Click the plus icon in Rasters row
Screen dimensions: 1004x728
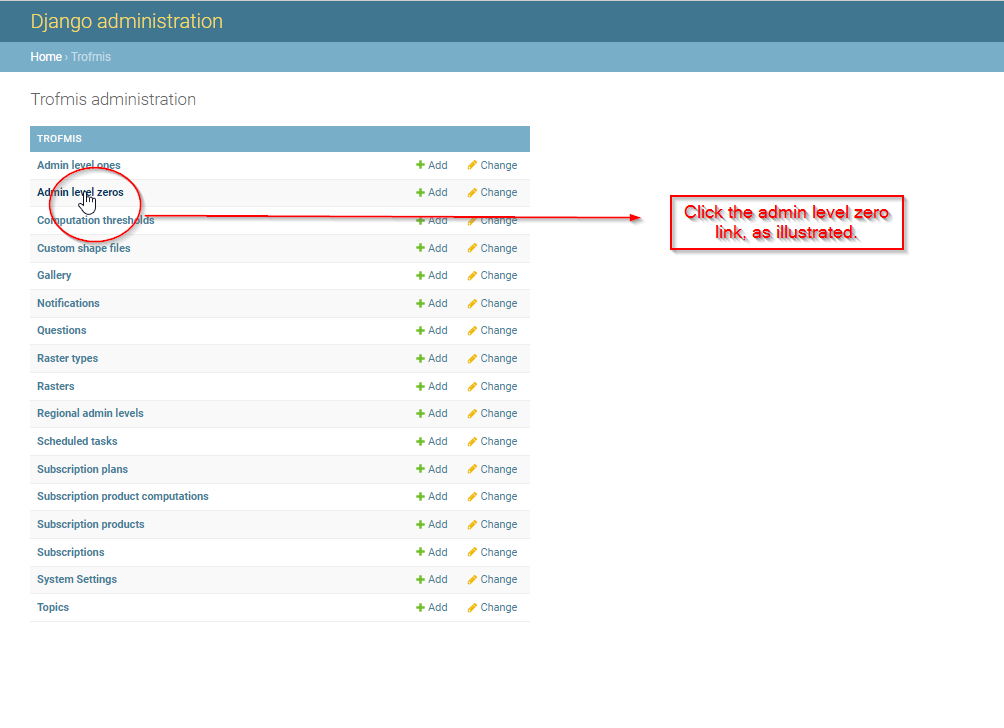point(420,387)
